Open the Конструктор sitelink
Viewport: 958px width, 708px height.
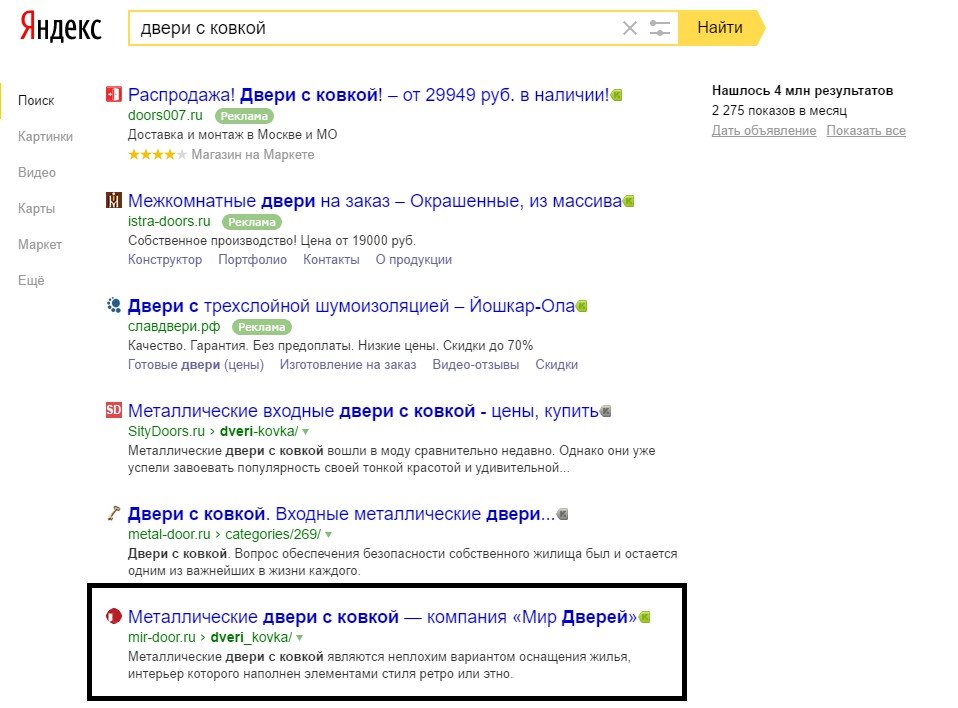(x=165, y=260)
